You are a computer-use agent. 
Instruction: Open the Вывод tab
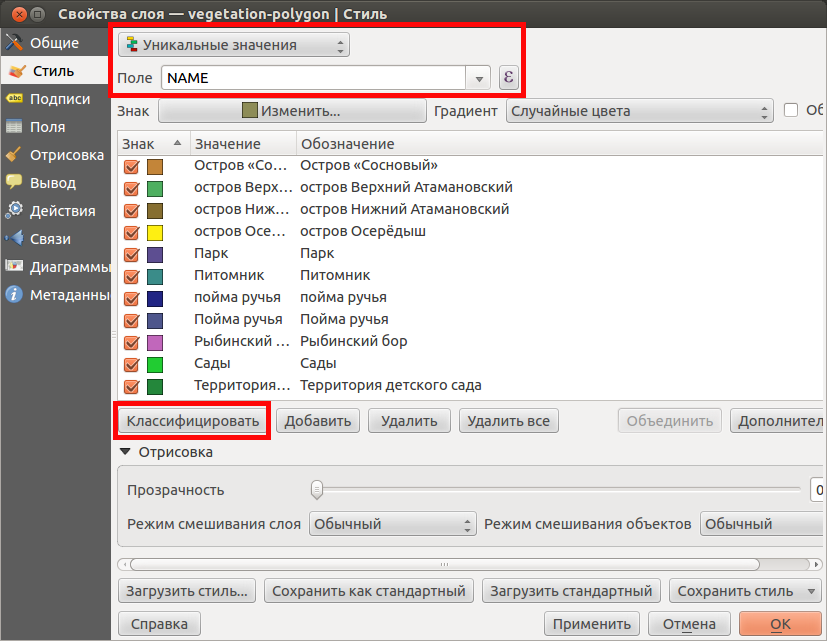[55, 183]
